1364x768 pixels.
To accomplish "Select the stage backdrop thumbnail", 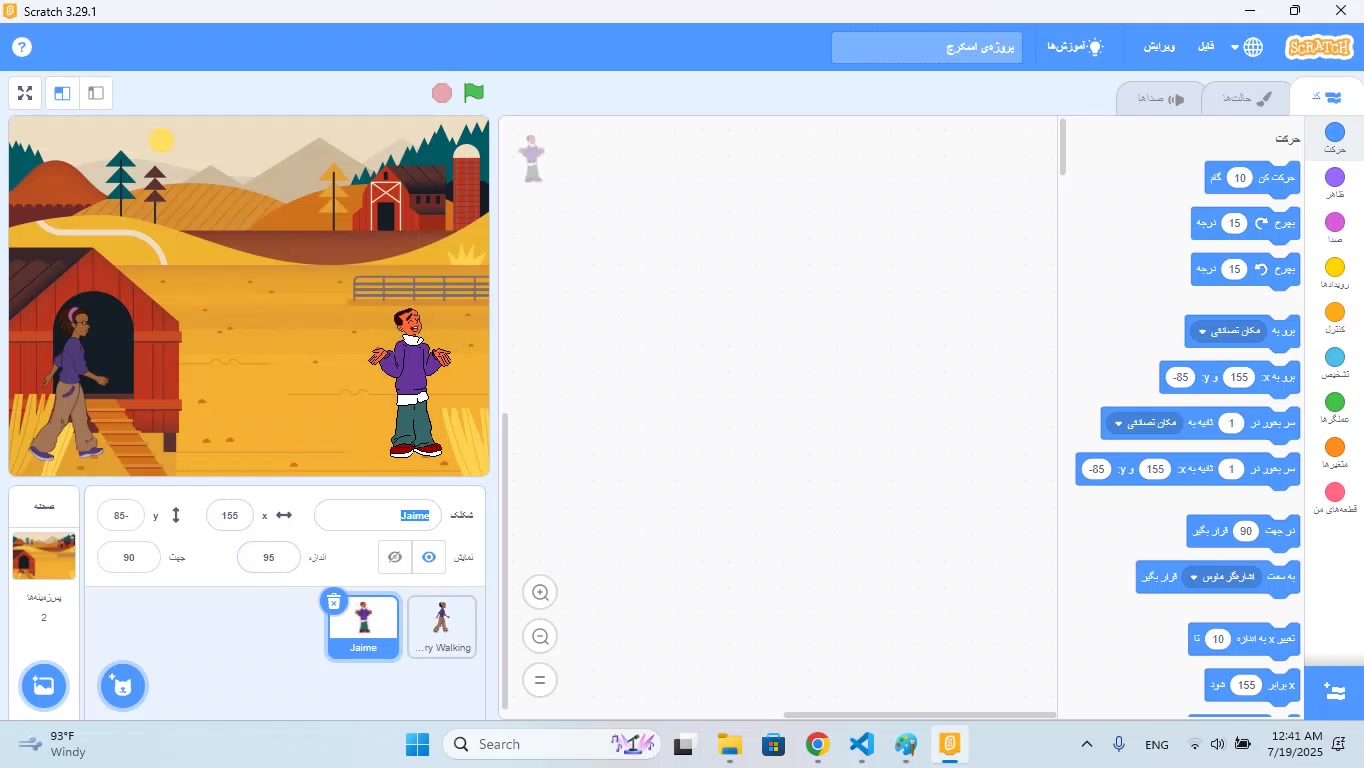I will pyautogui.click(x=44, y=556).
